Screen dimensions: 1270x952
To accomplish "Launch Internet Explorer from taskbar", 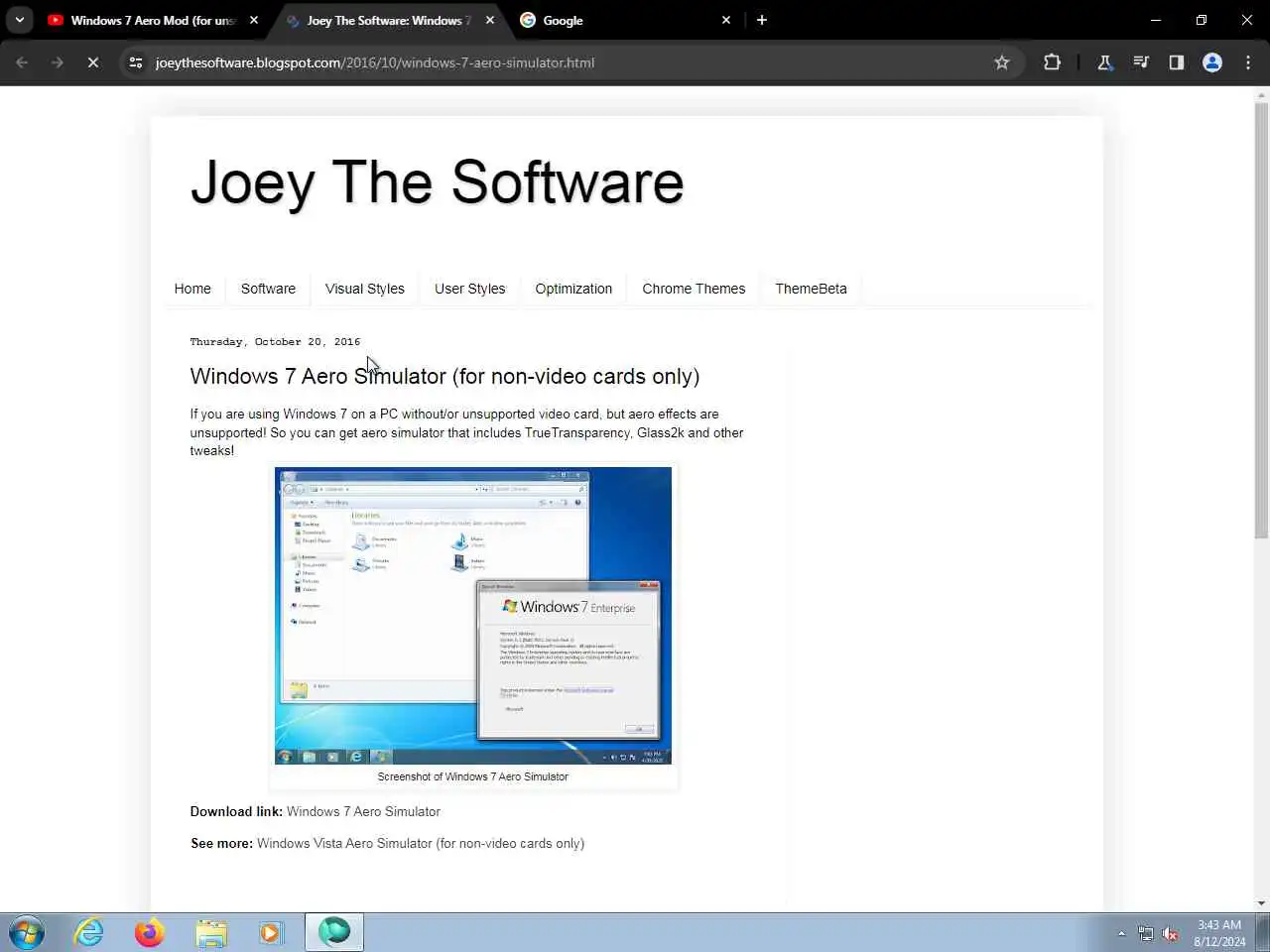I will 89,932.
